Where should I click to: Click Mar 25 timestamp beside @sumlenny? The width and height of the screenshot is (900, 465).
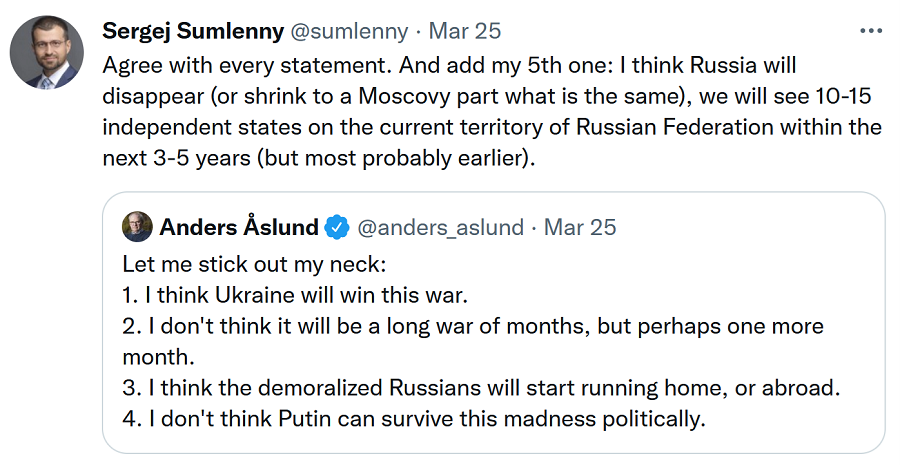(465, 31)
